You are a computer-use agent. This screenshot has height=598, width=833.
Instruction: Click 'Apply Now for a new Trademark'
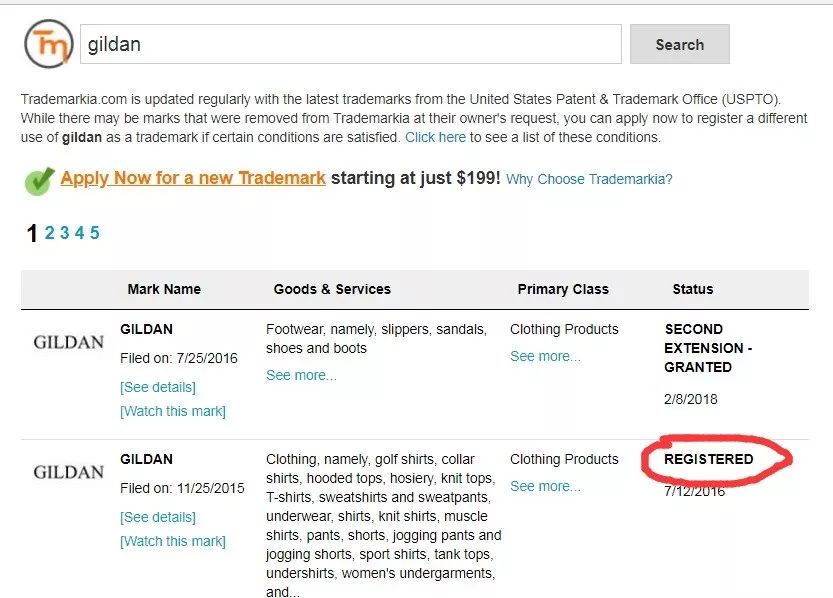click(x=193, y=178)
